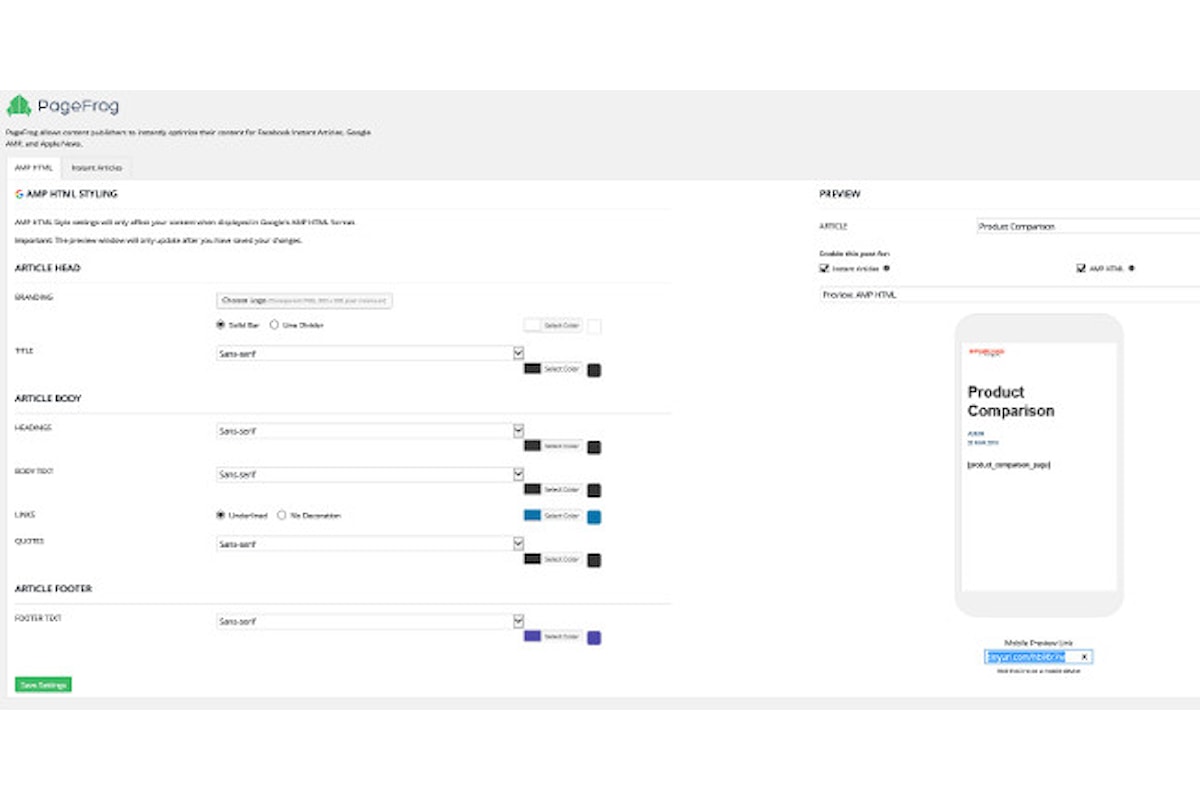
Task: Click Select Color for Branding
Action: tap(553, 326)
